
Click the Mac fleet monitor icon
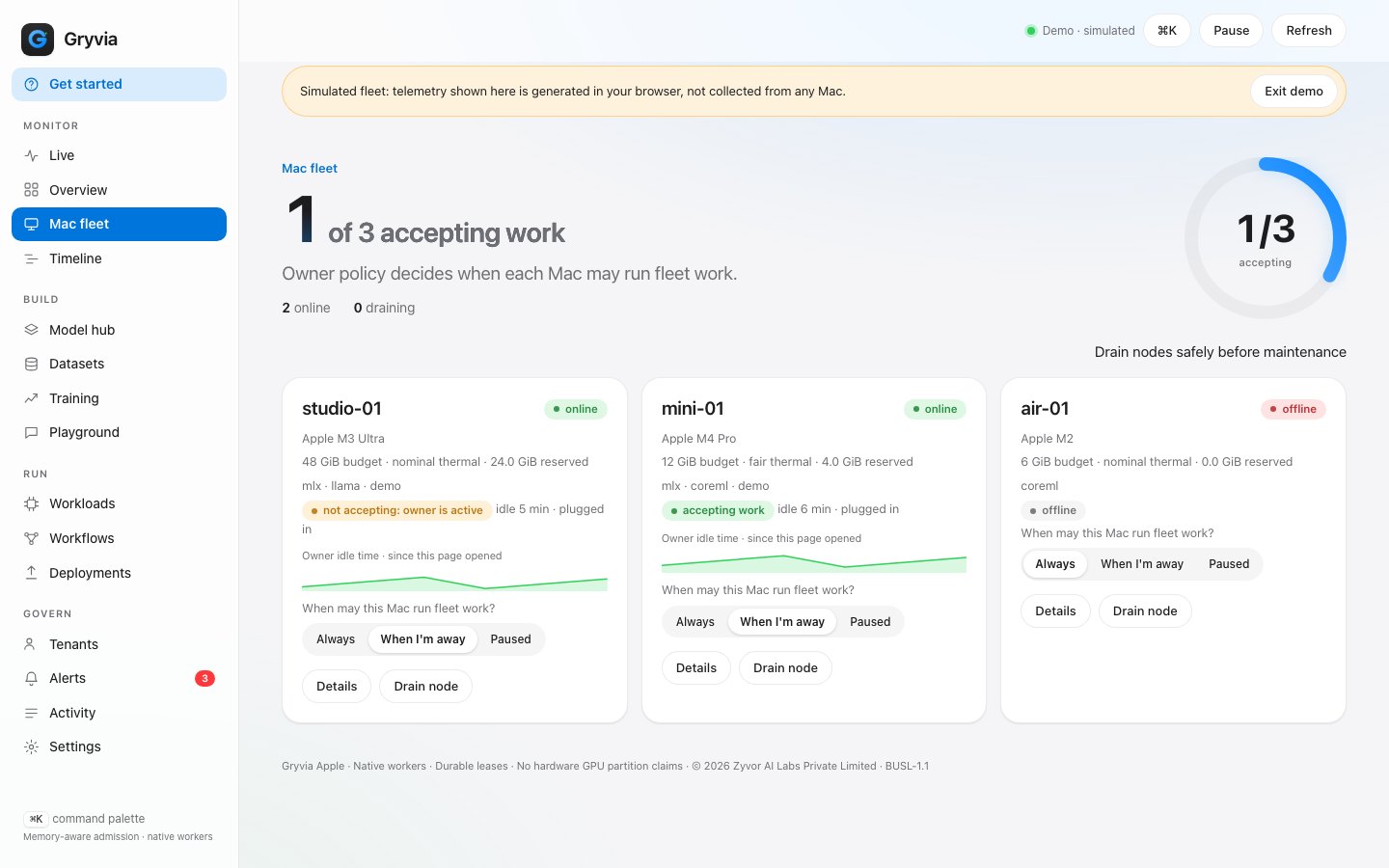point(31,224)
